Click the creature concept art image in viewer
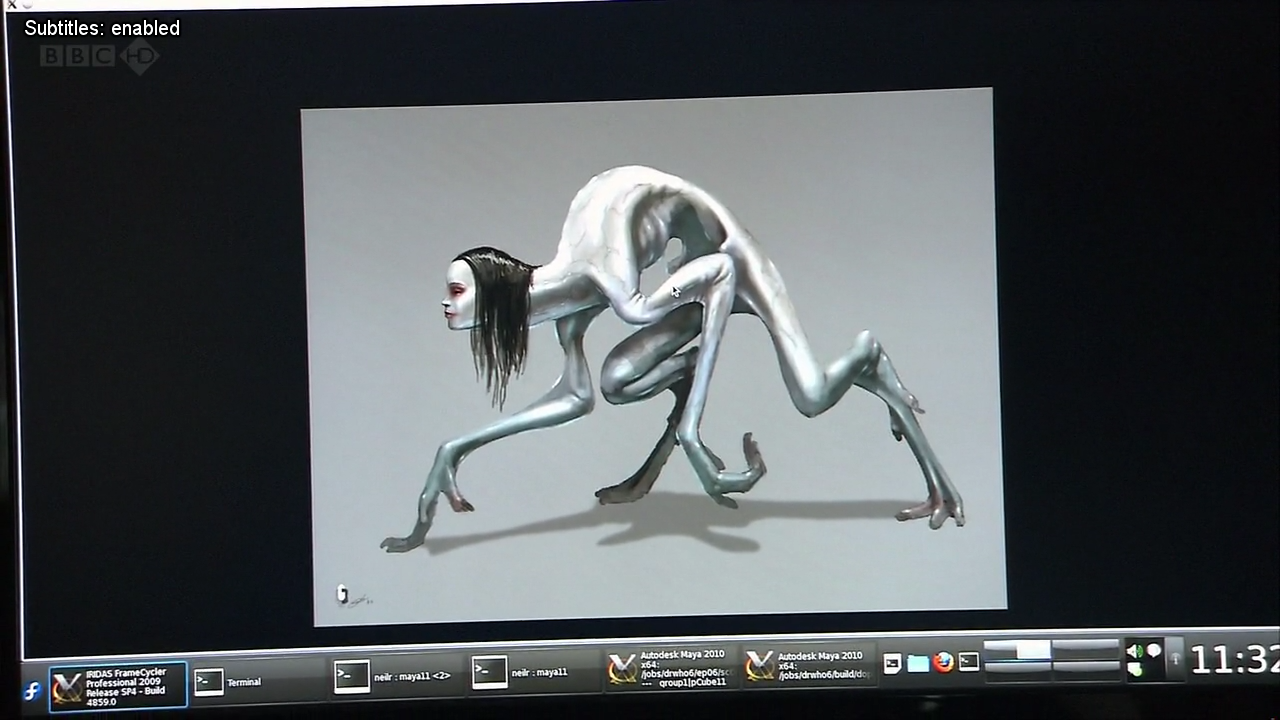Image resolution: width=1280 pixels, height=720 pixels. point(654,357)
